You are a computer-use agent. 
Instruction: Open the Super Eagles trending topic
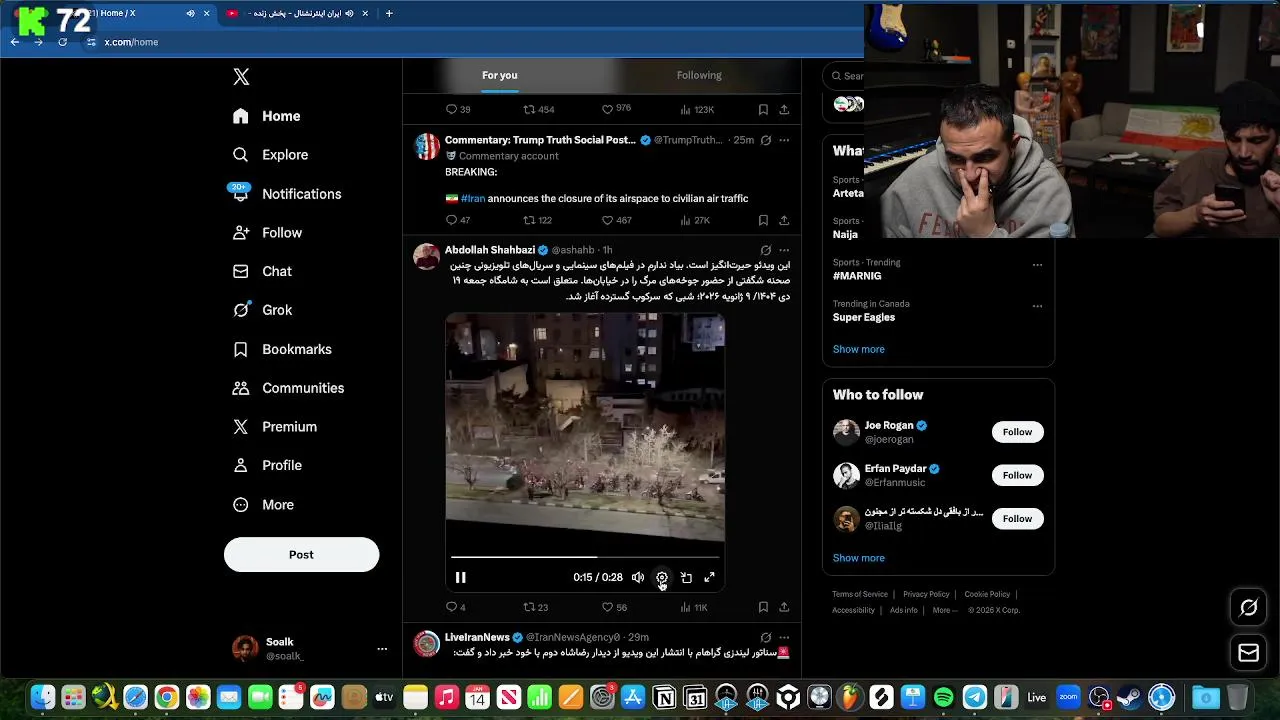864,317
